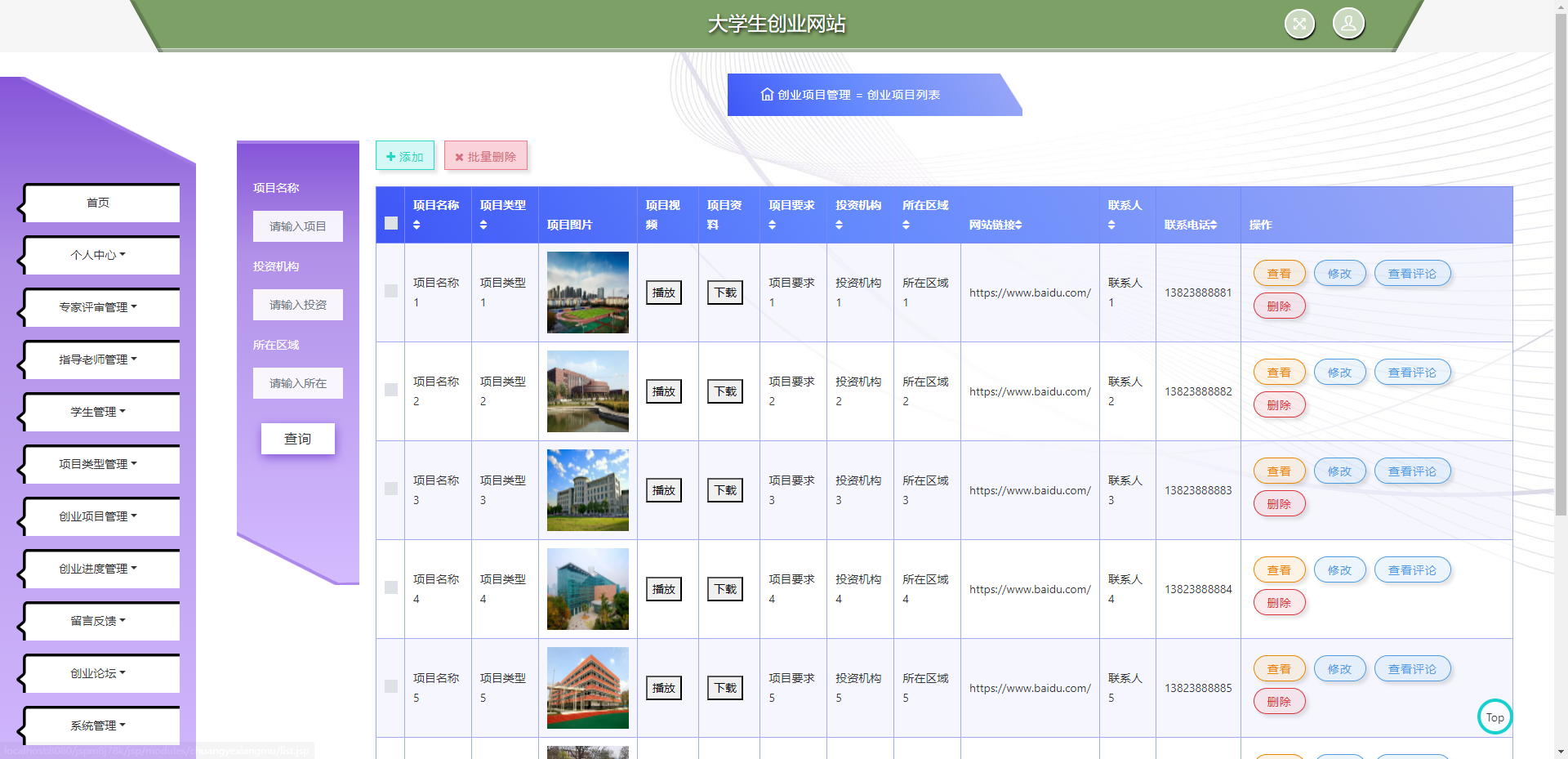Screen dimensions: 1568x759
Task: Toggle the select-all checkbox in table header
Action: [391, 223]
